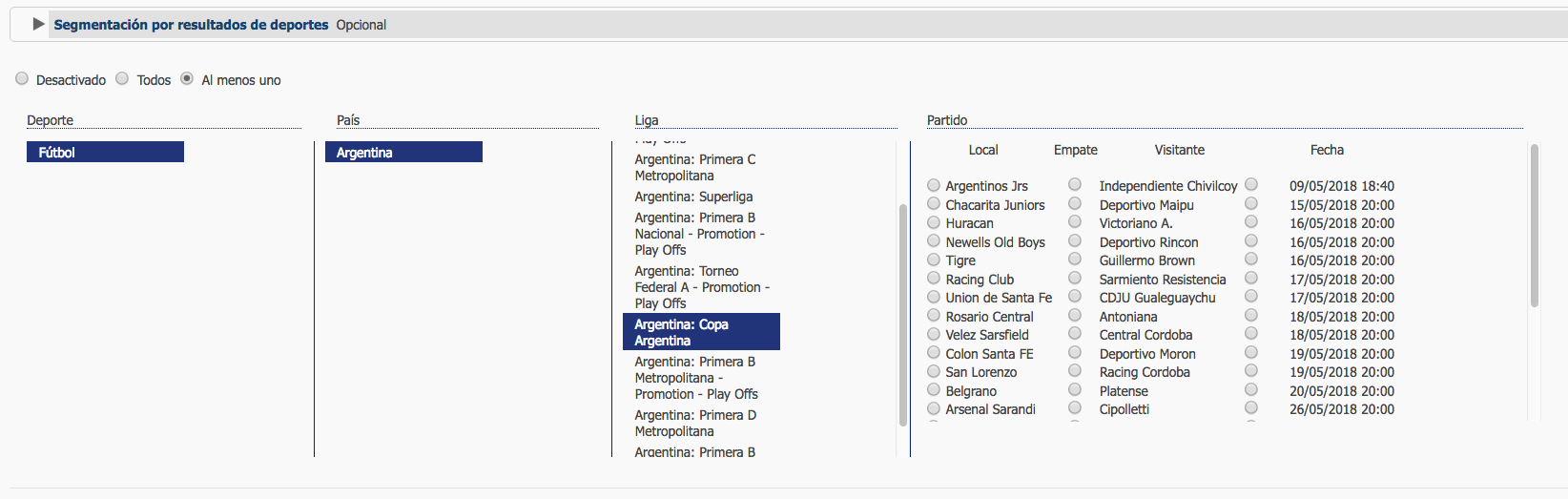
Task: Choose visitor win for Platense match
Action: (1251, 389)
